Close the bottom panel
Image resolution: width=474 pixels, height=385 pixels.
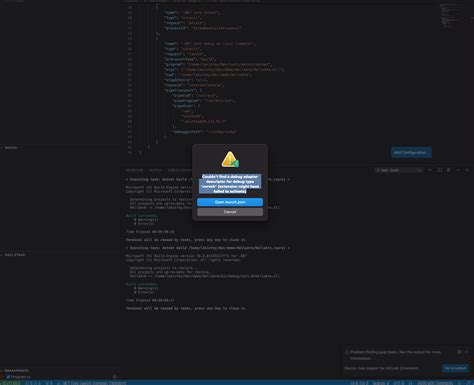tap(467, 170)
